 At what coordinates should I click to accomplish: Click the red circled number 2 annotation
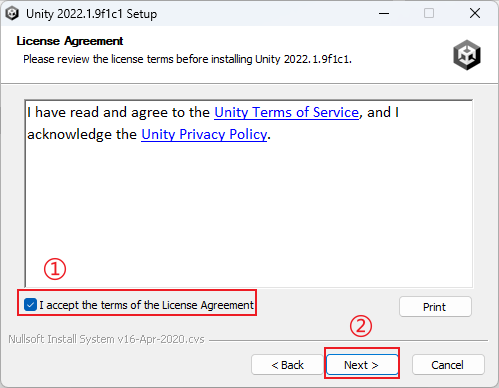point(361,326)
